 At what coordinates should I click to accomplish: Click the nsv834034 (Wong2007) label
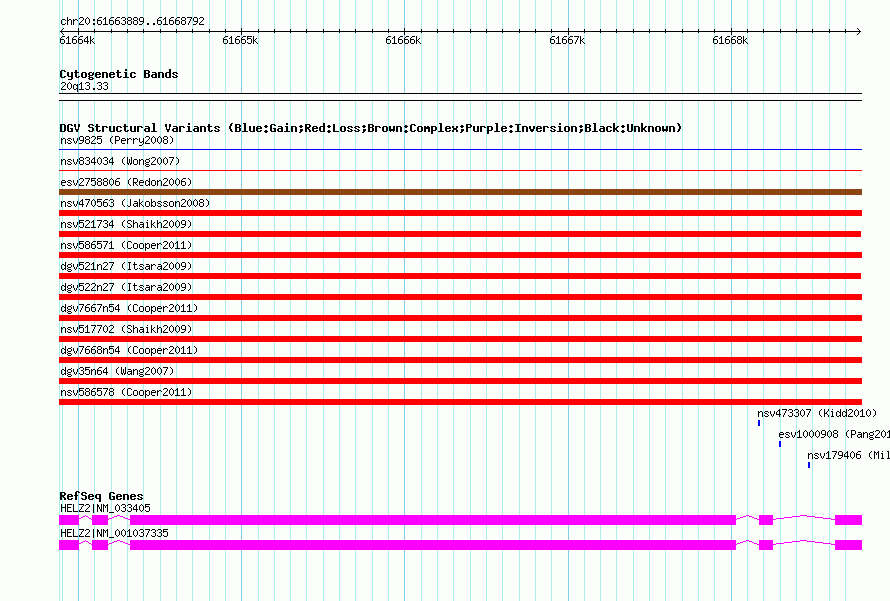[x=120, y=161]
